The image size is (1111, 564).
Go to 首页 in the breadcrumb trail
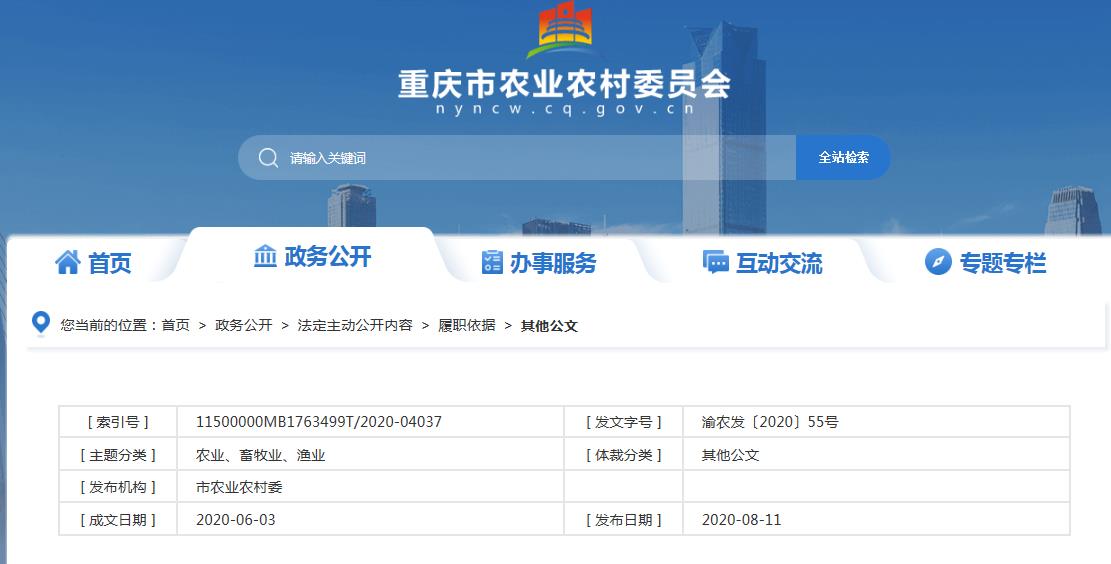pos(175,326)
